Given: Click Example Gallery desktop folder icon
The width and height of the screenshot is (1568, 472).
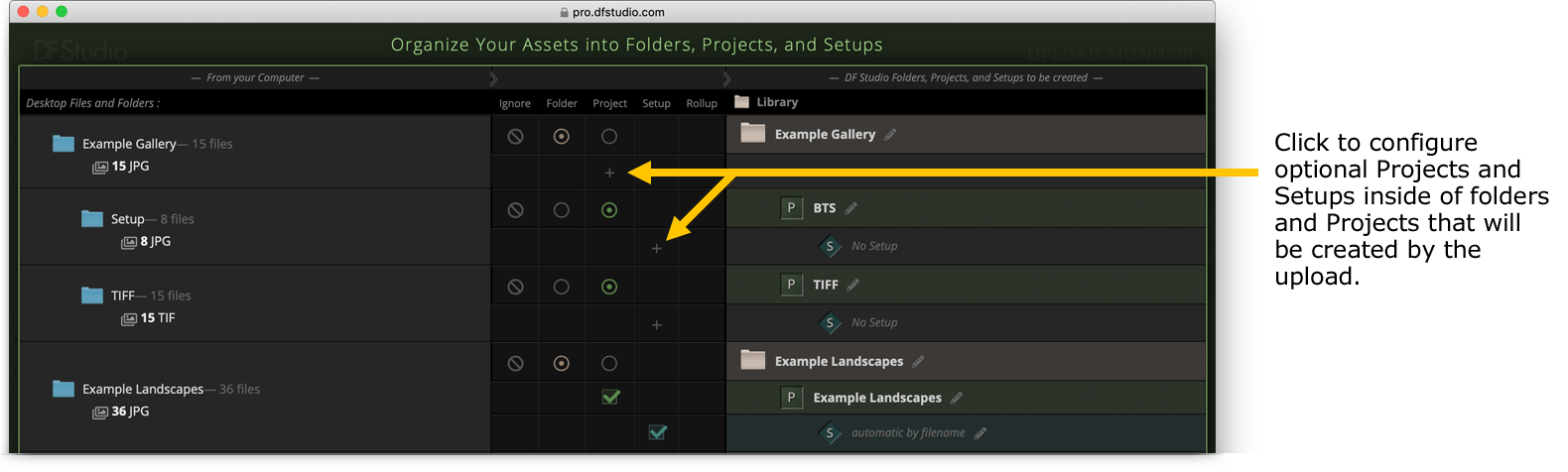Looking at the screenshot, I should (64, 144).
